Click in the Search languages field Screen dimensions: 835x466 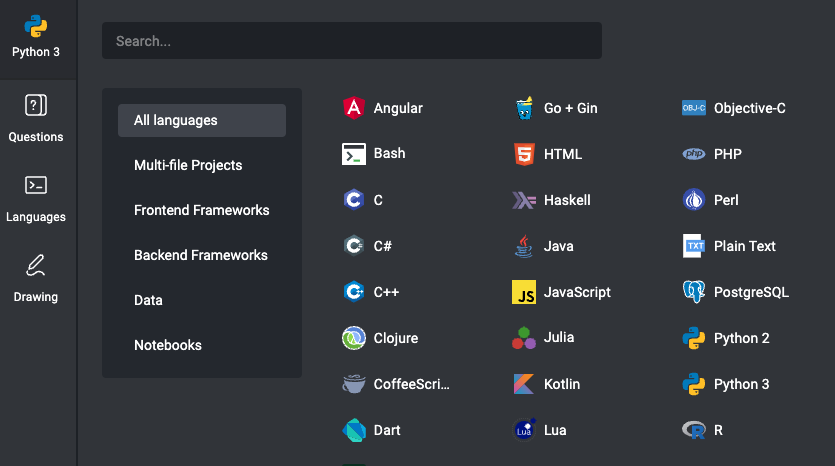(351, 41)
